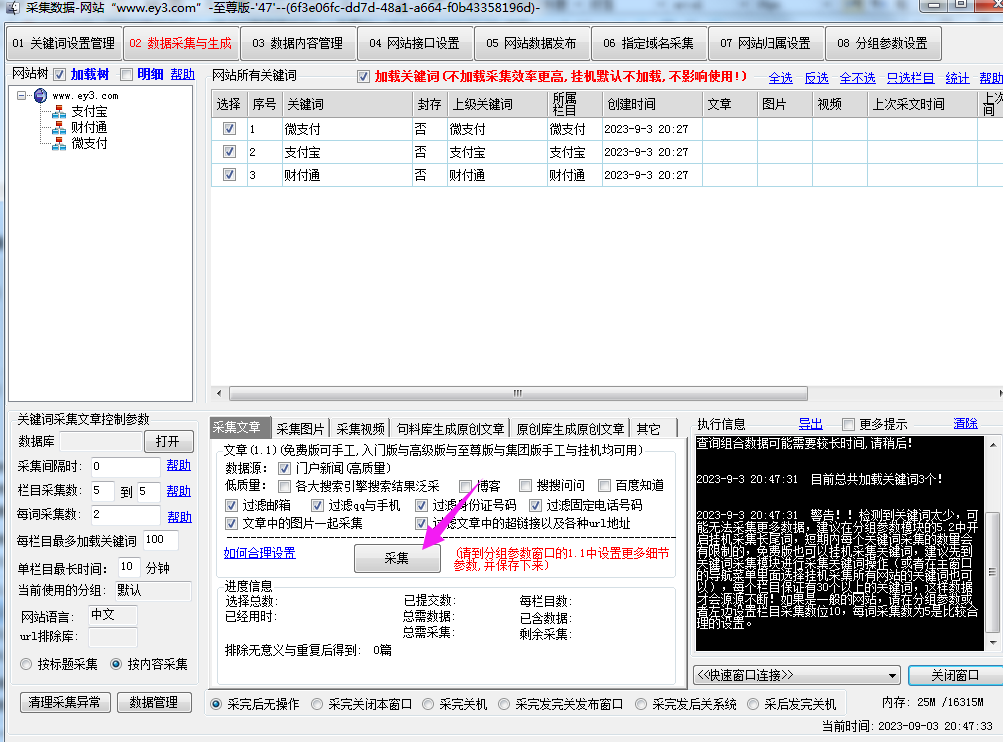Open the 如何合理设置 link
Viewport: 1003px width, 742px height.
click(260, 553)
